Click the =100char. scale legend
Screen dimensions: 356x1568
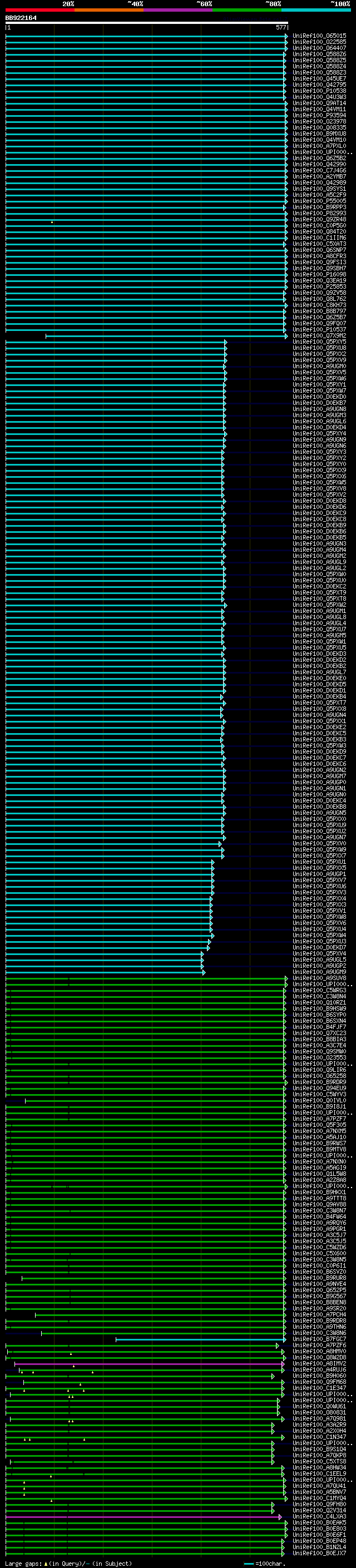point(265,1564)
